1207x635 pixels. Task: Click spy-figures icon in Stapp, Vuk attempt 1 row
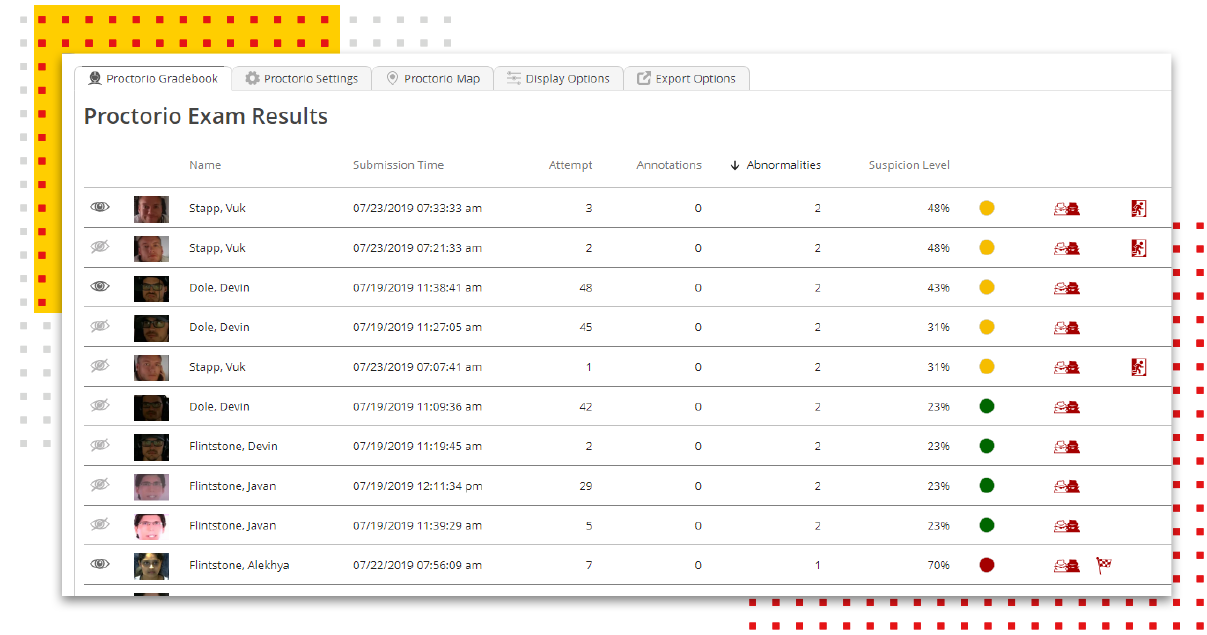point(1066,367)
